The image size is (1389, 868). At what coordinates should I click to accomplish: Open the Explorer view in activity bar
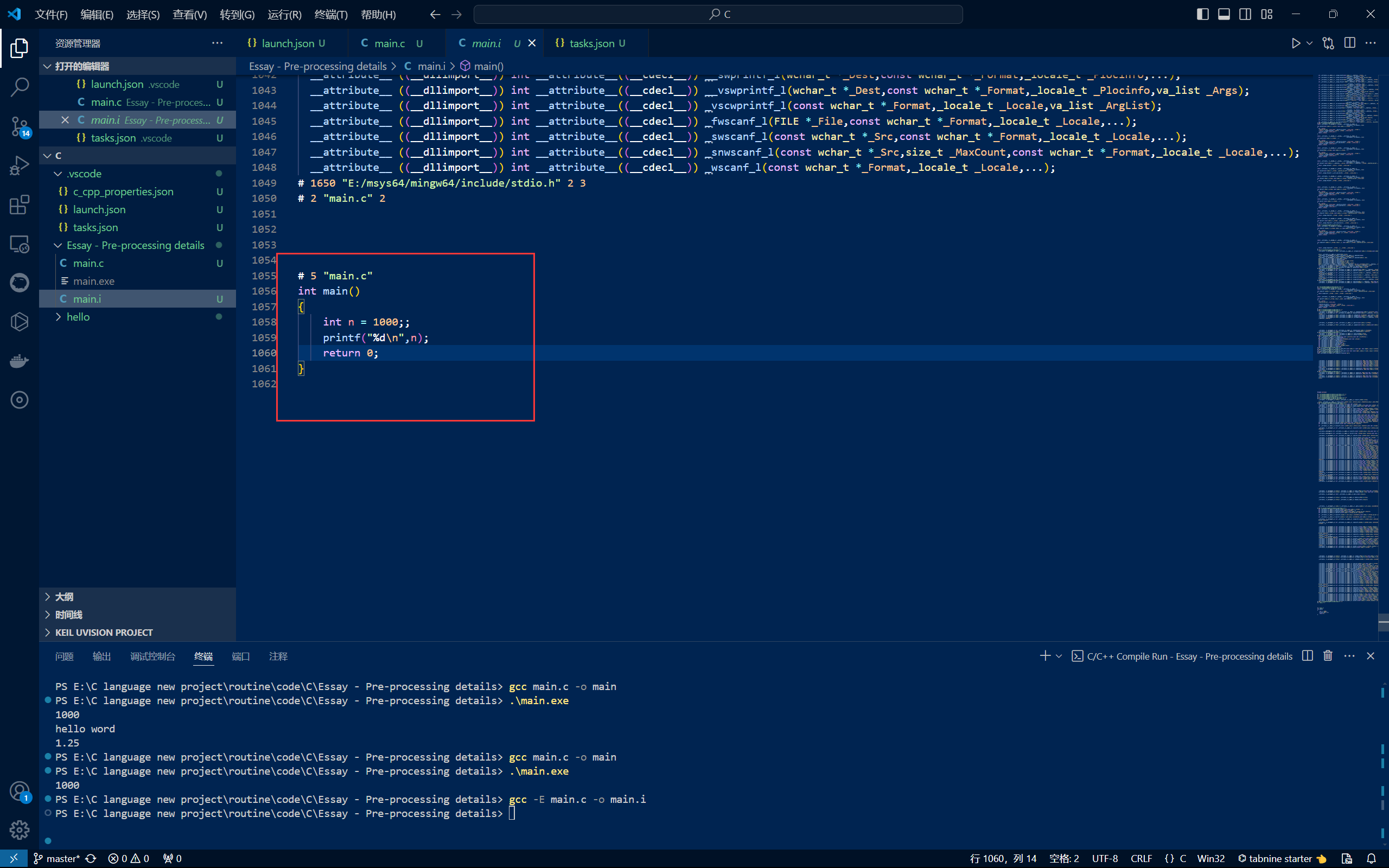(20, 48)
